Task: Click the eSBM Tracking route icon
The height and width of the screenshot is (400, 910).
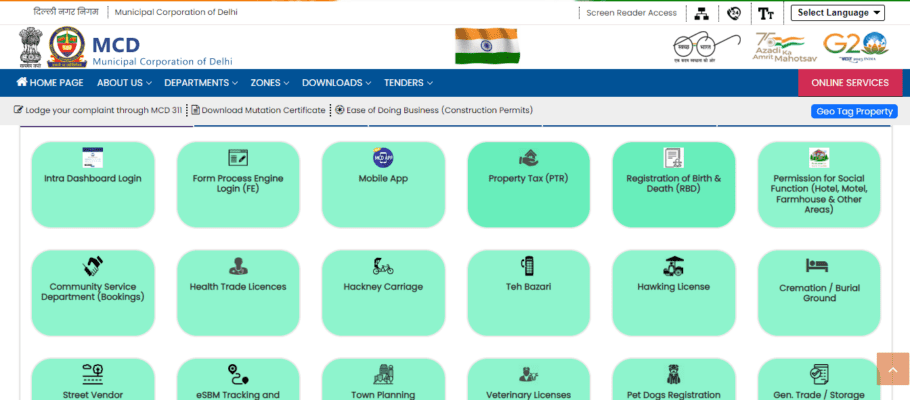Action: click(238, 374)
